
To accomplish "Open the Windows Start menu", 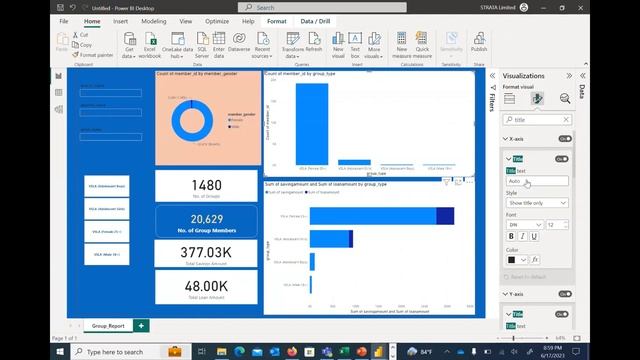I will [x=60, y=351].
